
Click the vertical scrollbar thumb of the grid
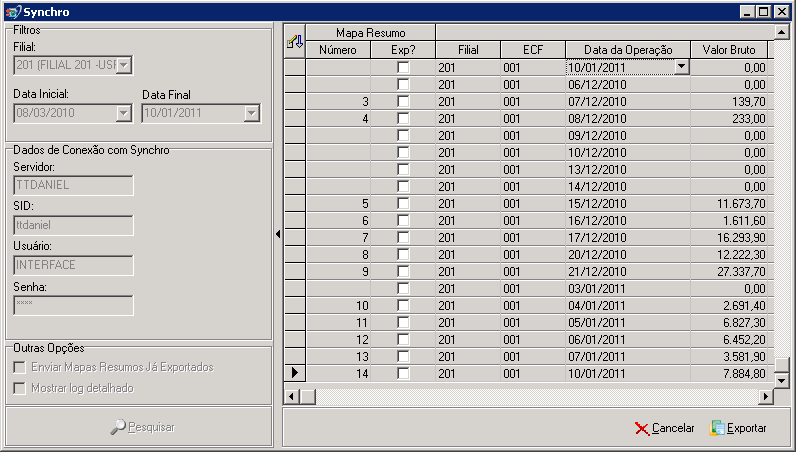coord(782,364)
